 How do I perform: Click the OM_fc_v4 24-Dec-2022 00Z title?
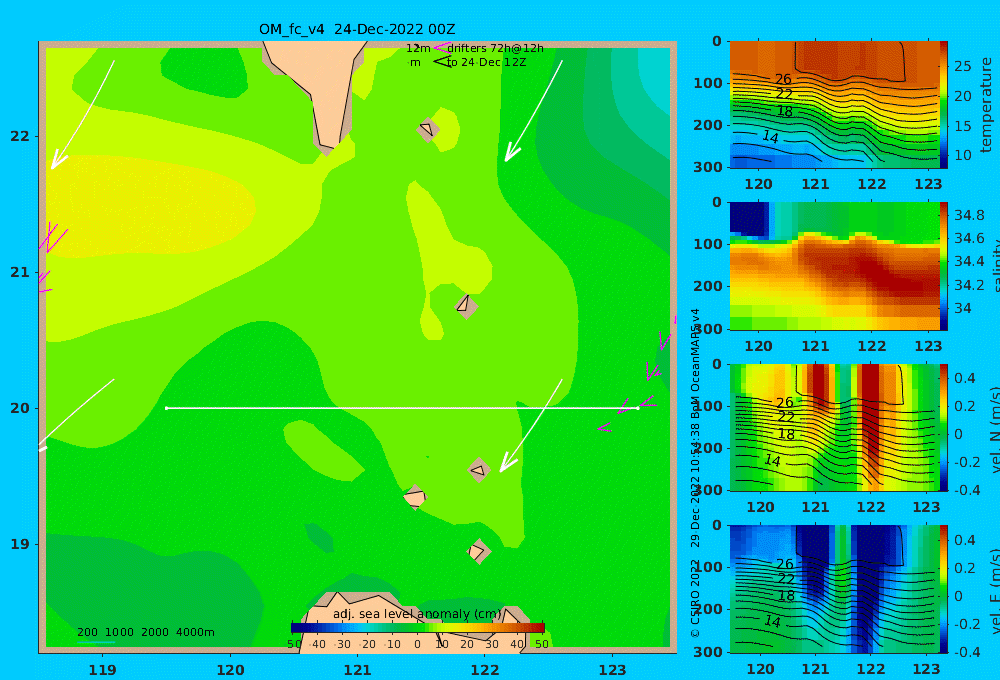click(x=357, y=29)
